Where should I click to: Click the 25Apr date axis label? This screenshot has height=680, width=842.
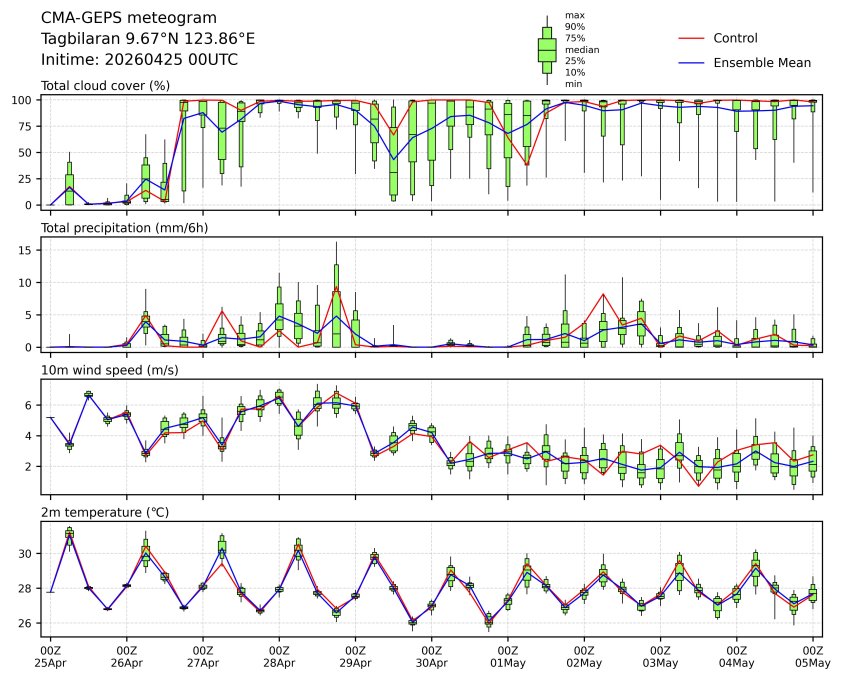tap(50, 662)
